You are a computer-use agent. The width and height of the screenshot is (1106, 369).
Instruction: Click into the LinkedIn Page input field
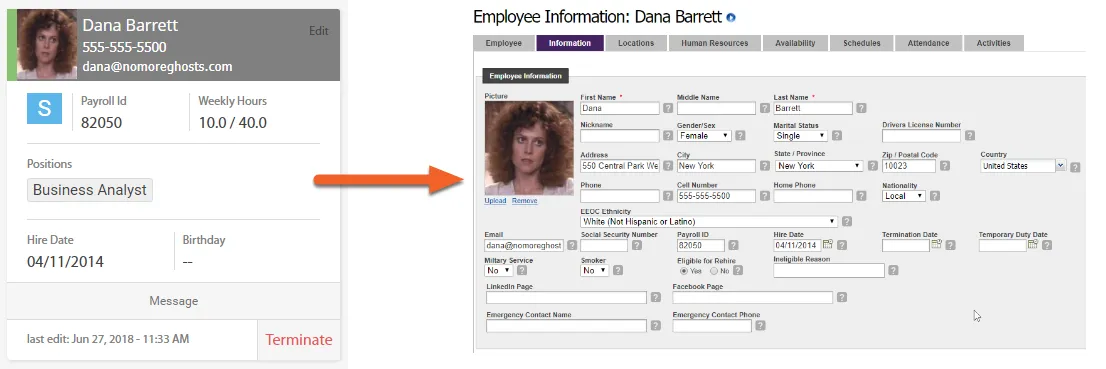[566, 298]
